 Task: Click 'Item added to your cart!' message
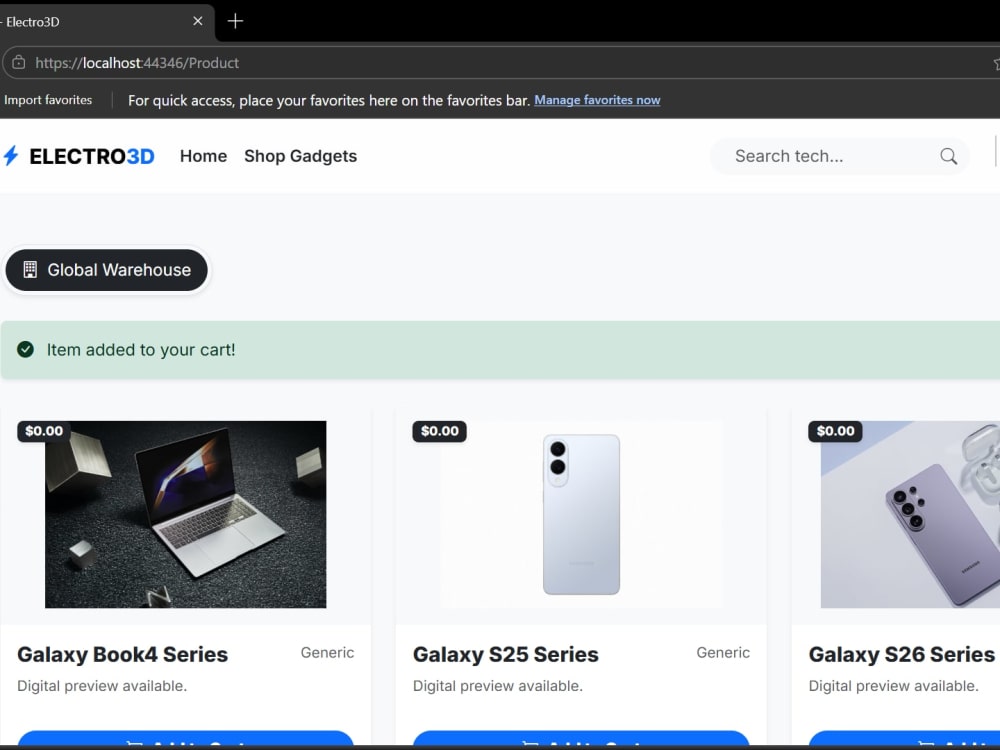click(141, 349)
